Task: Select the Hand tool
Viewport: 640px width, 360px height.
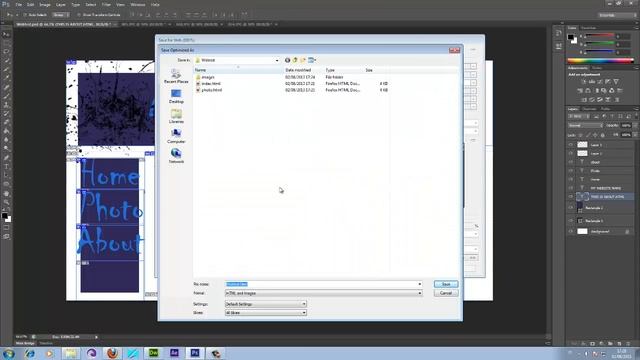Action: click(x=6, y=193)
